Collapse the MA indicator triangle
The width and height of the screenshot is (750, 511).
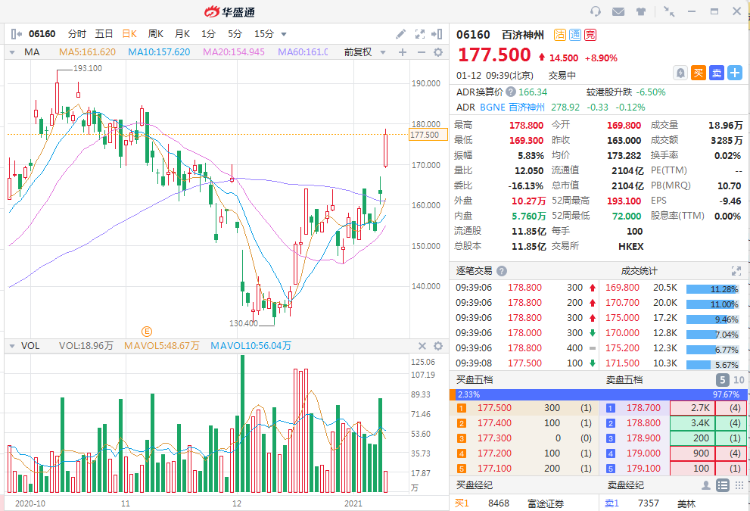(12, 52)
